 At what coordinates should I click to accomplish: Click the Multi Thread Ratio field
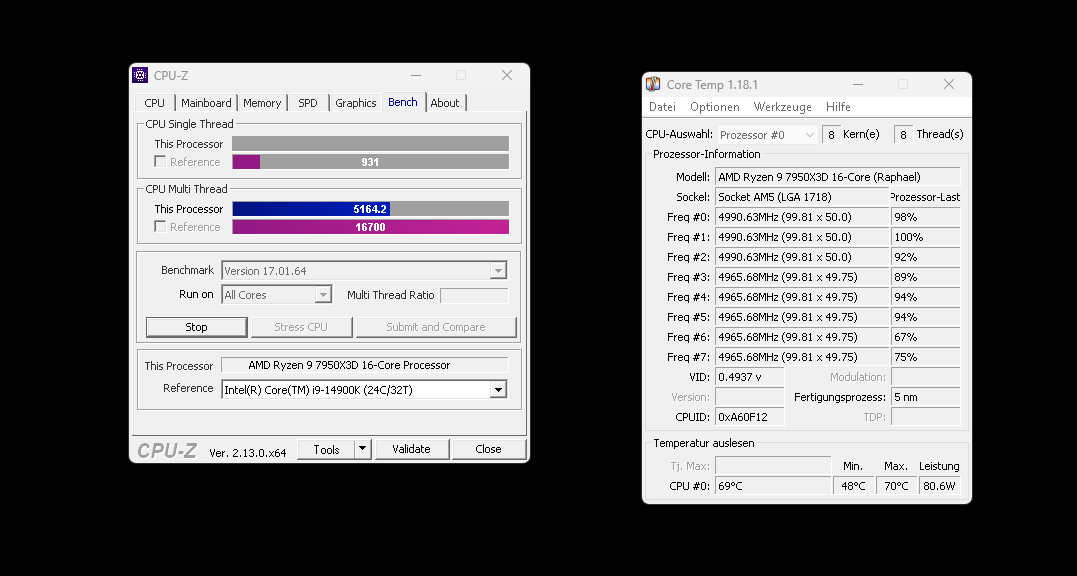[x=474, y=295]
